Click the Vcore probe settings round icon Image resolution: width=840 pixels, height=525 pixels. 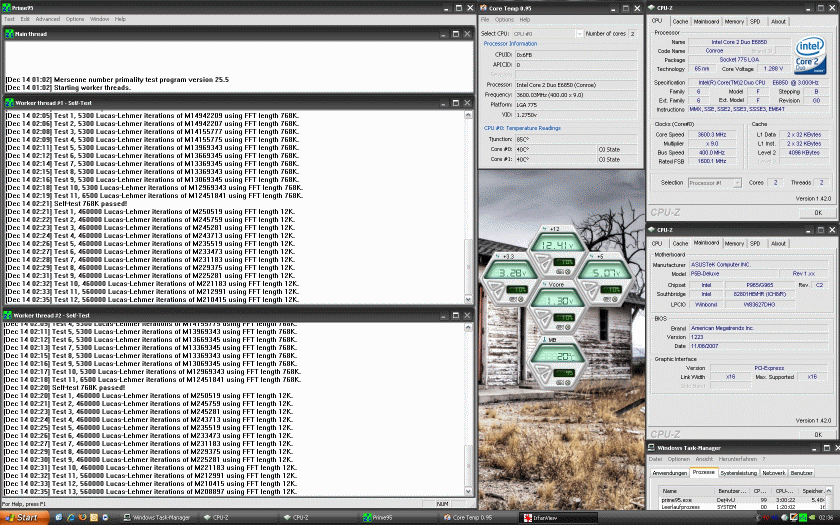(x=568, y=327)
